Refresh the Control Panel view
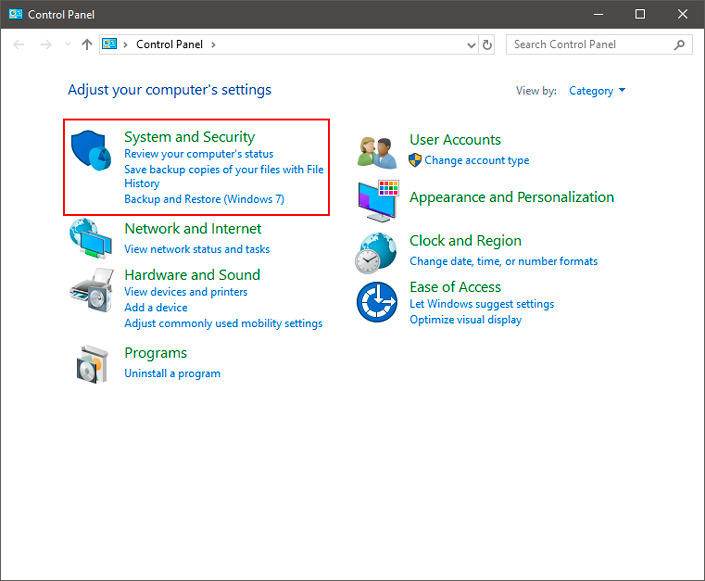The height and width of the screenshot is (581, 705). click(x=487, y=45)
